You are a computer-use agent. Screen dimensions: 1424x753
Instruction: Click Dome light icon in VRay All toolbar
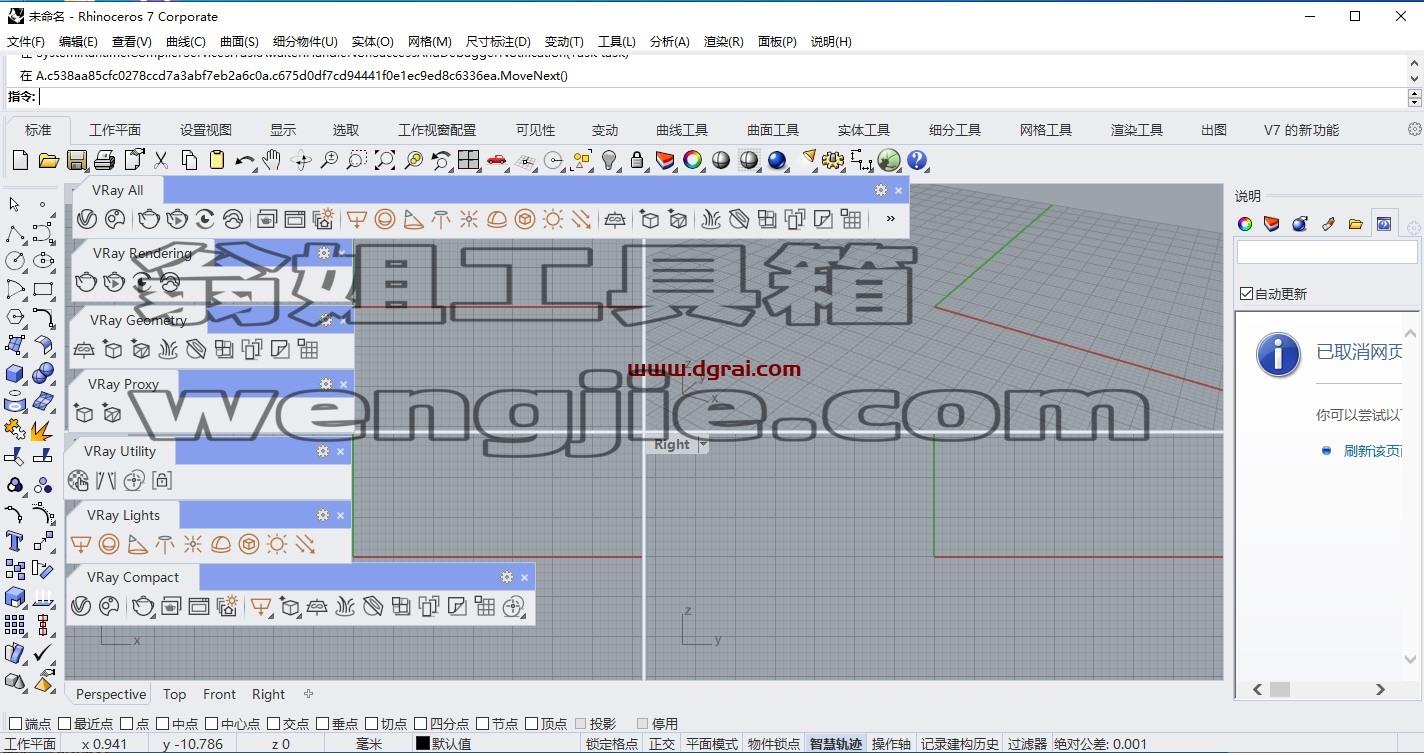497,219
